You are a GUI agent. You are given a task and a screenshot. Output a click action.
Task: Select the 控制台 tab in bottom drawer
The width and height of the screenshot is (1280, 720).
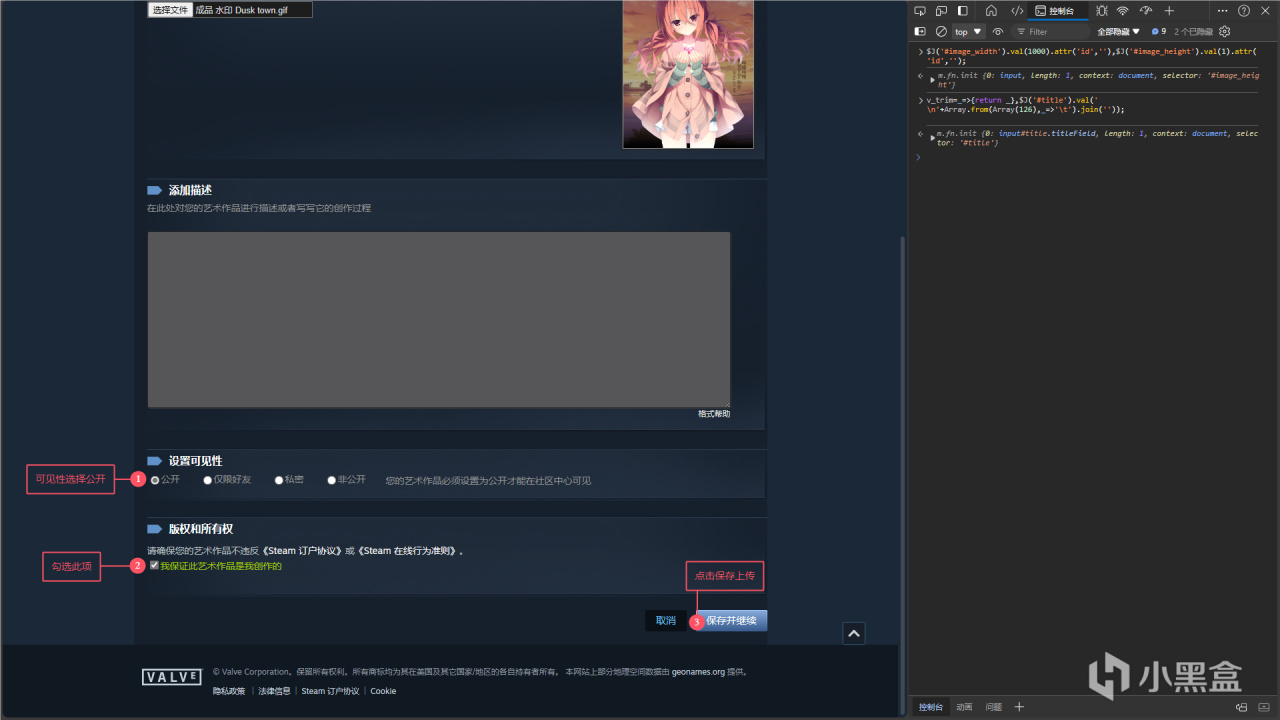pyautogui.click(x=930, y=707)
